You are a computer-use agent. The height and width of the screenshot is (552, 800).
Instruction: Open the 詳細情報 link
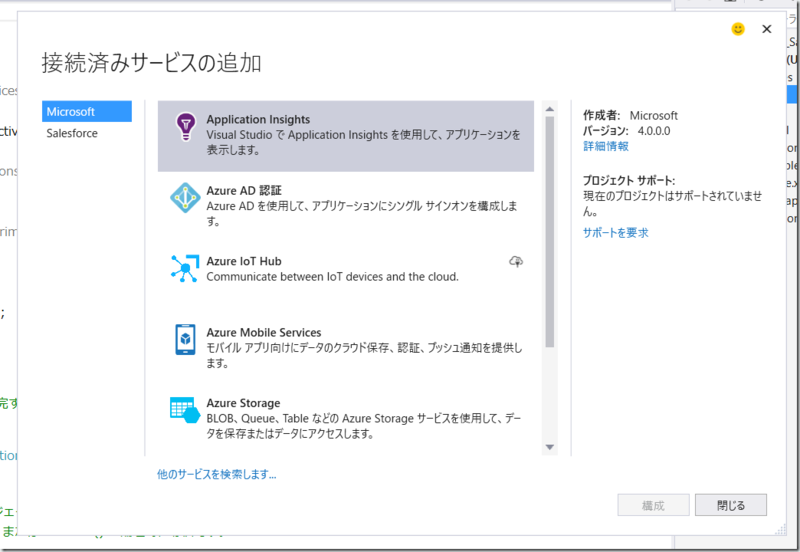pos(606,146)
